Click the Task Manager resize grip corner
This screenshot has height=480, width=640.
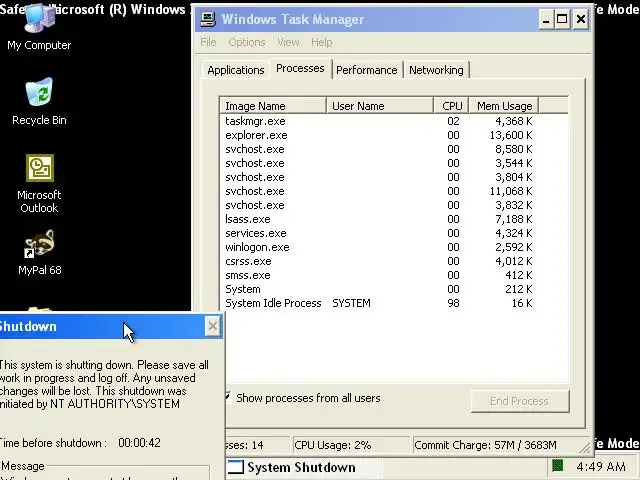tap(585, 448)
